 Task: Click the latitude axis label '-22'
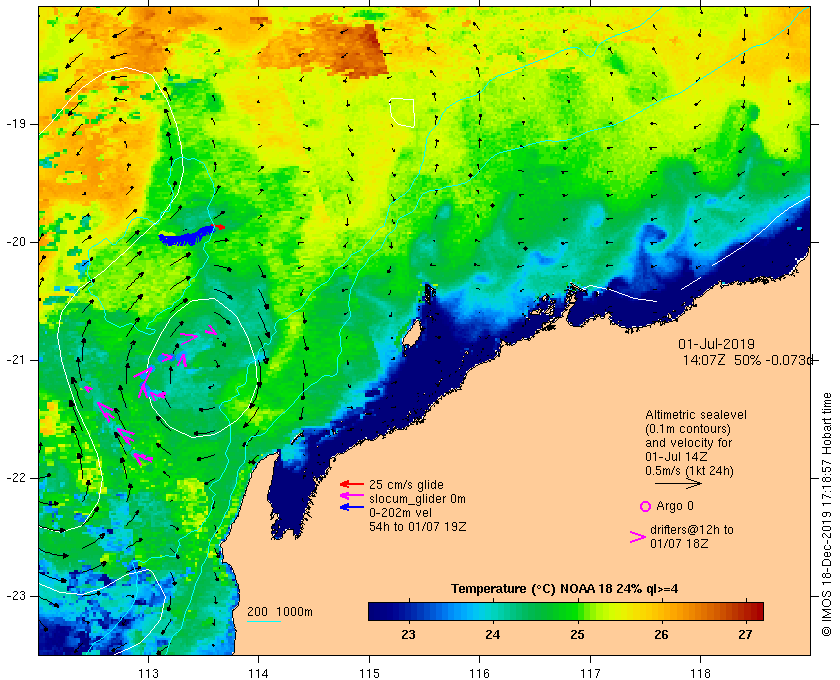coord(15,477)
